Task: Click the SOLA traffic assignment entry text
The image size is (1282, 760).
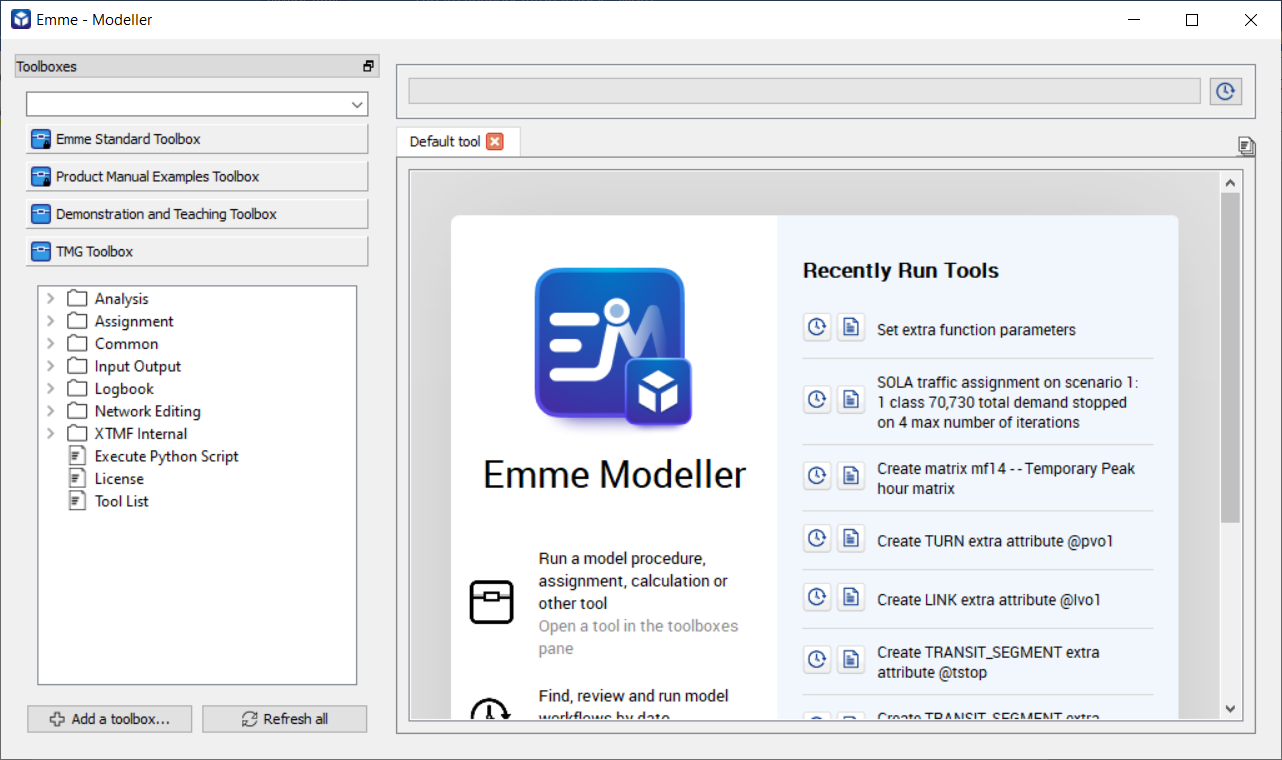Action: click(x=1007, y=402)
